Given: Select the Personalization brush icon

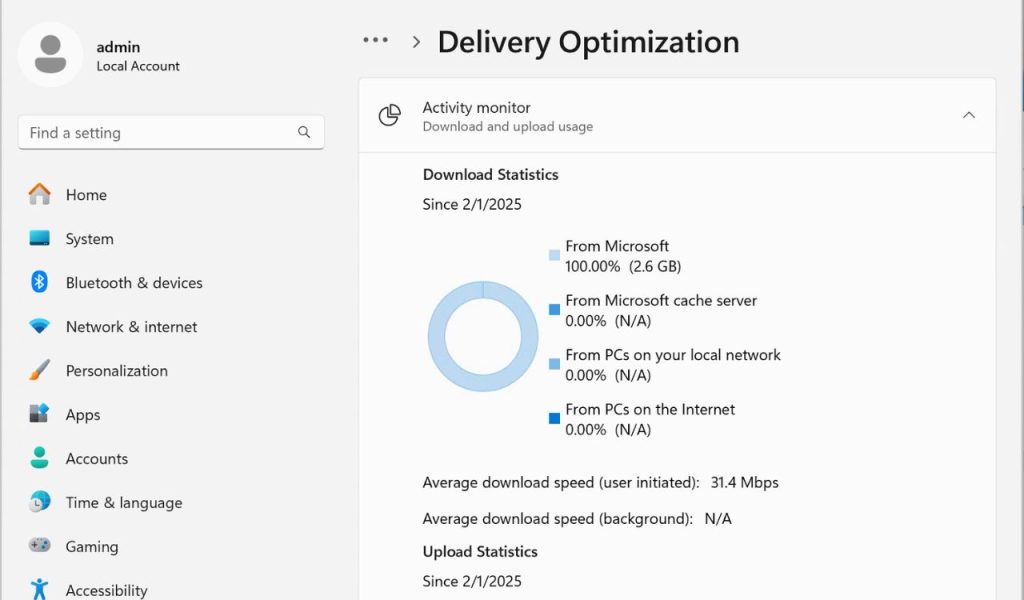Looking at the screenshot, I should (38, 371).
